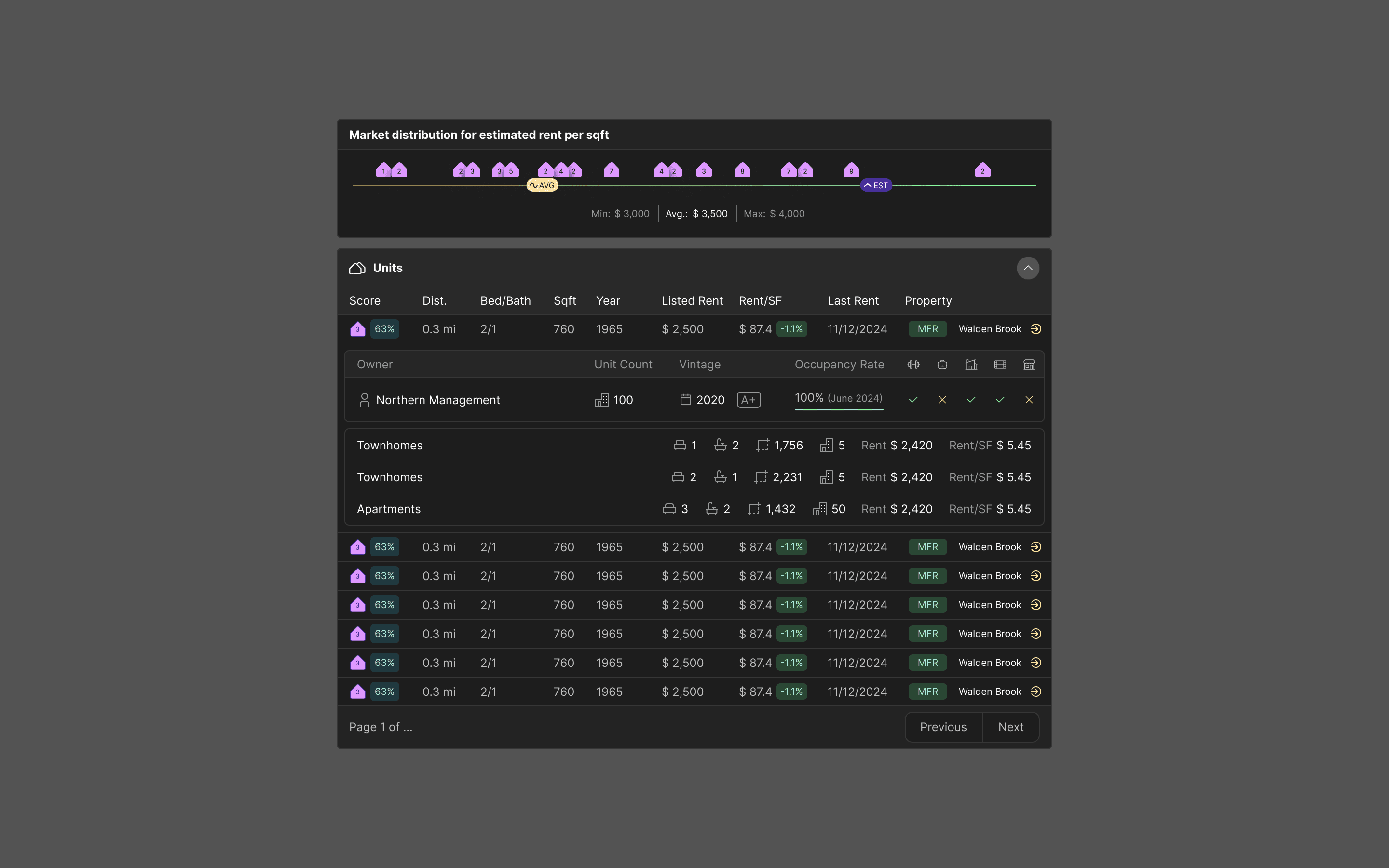Screen dimensions: 1389x868
Task: Click the storefront amenity icon
Action: point(1029,365)
